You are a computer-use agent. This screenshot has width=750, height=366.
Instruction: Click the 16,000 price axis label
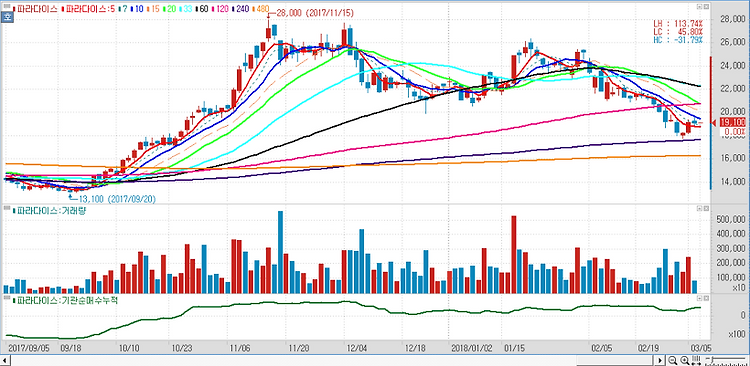[732, 158]
